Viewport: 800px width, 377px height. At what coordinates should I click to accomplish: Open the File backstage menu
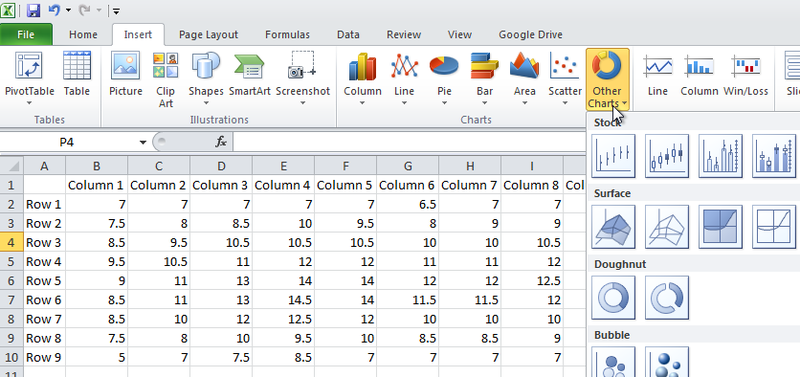pos(26,35)
